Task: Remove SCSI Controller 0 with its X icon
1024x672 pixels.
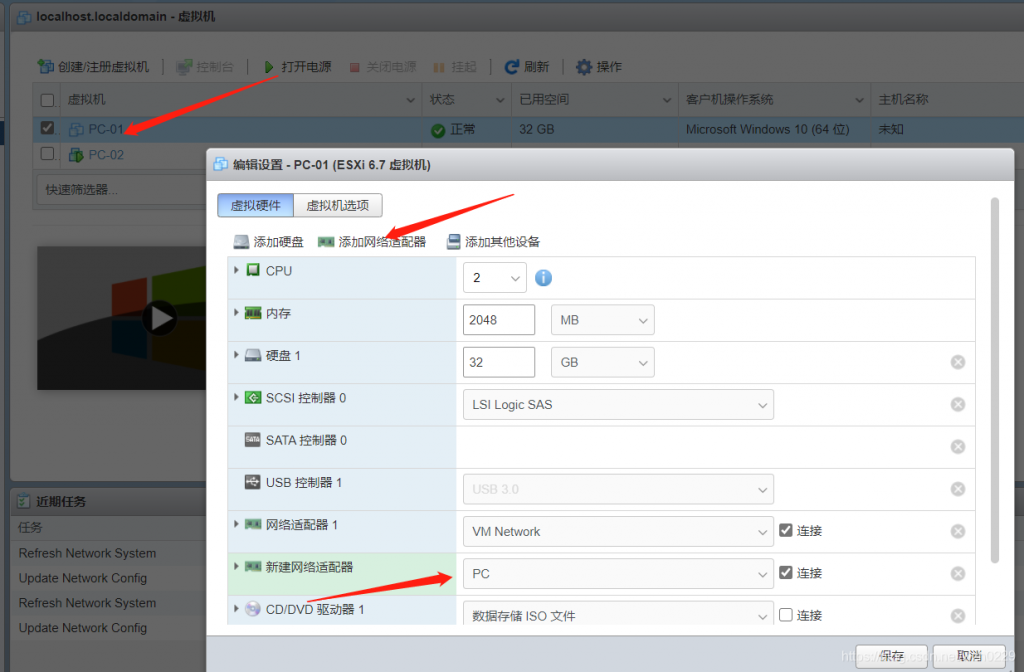Action: (958, 405)
